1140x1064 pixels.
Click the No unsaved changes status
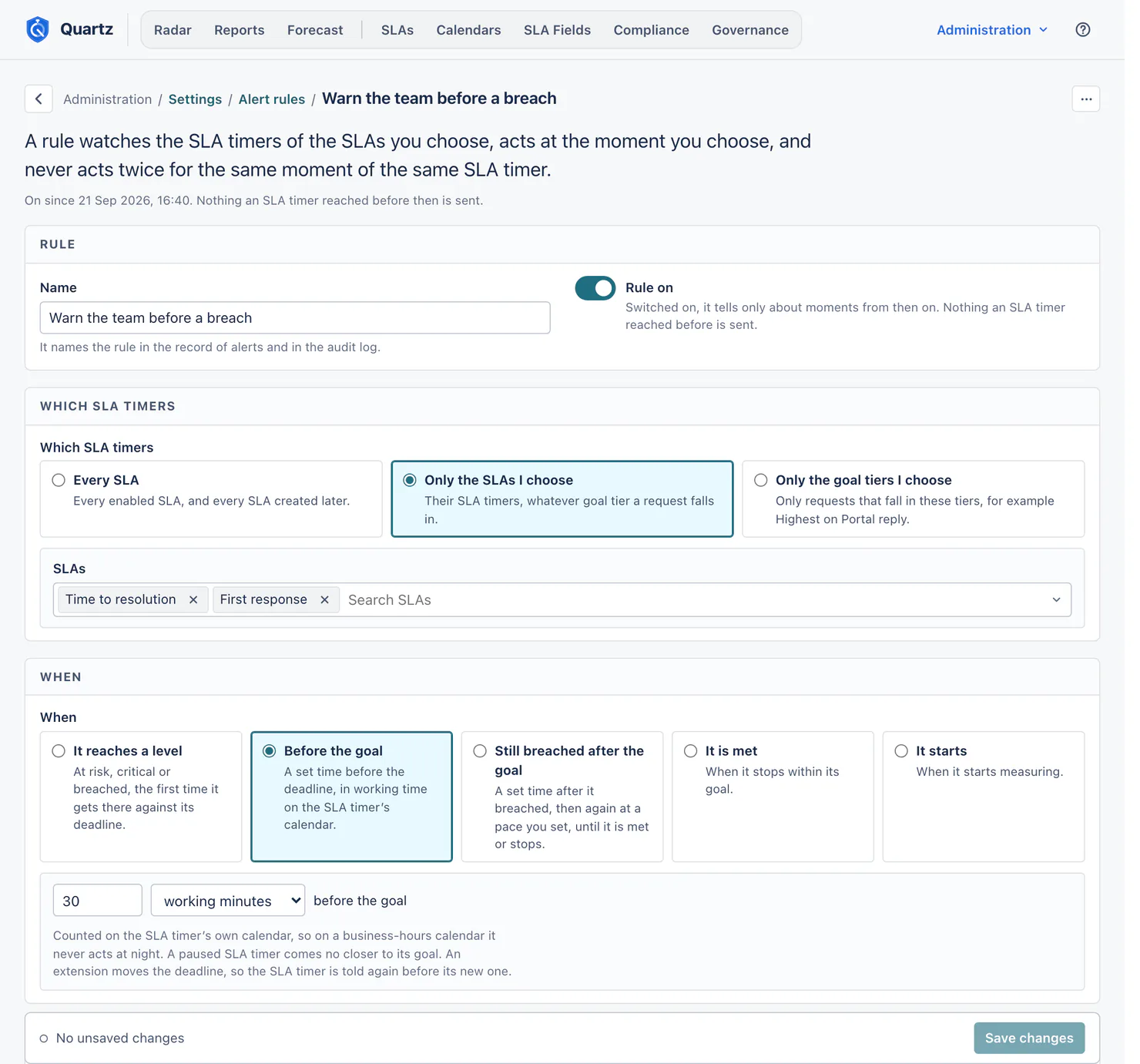pos(112,1038)
